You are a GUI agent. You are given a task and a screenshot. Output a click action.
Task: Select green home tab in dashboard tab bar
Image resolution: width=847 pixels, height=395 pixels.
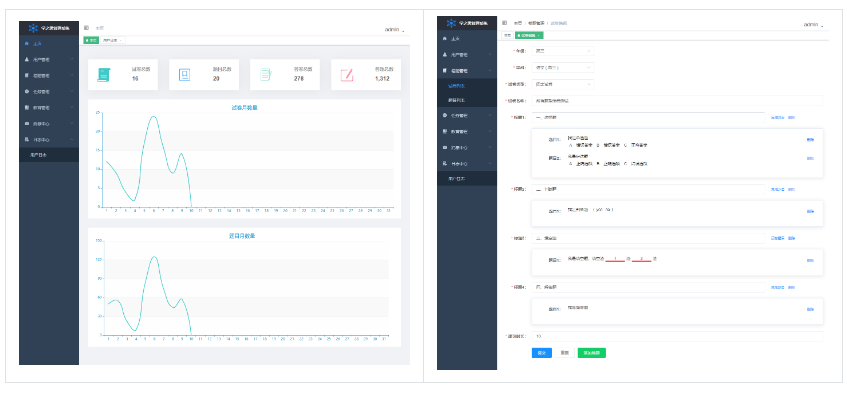tap(91, 40)
